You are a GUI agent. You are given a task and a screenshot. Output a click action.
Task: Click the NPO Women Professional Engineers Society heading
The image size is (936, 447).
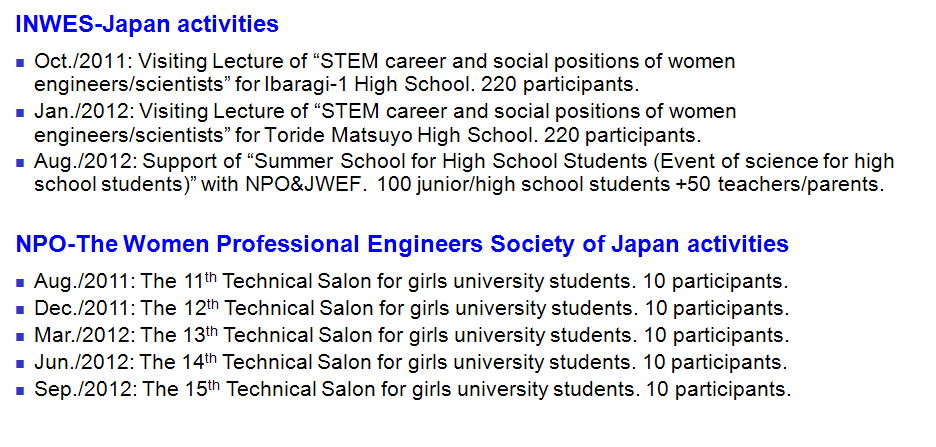tap(402, 244)
